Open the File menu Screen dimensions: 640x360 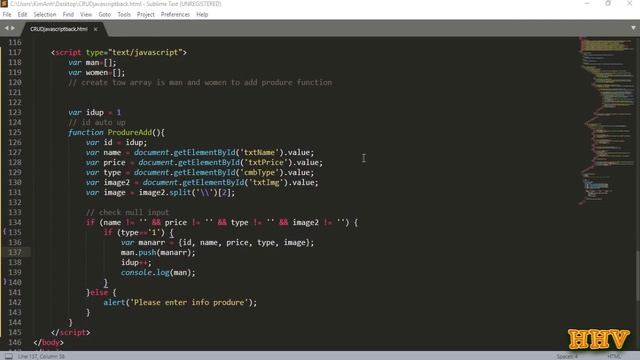pyautogui.click(x=7, y=14)
